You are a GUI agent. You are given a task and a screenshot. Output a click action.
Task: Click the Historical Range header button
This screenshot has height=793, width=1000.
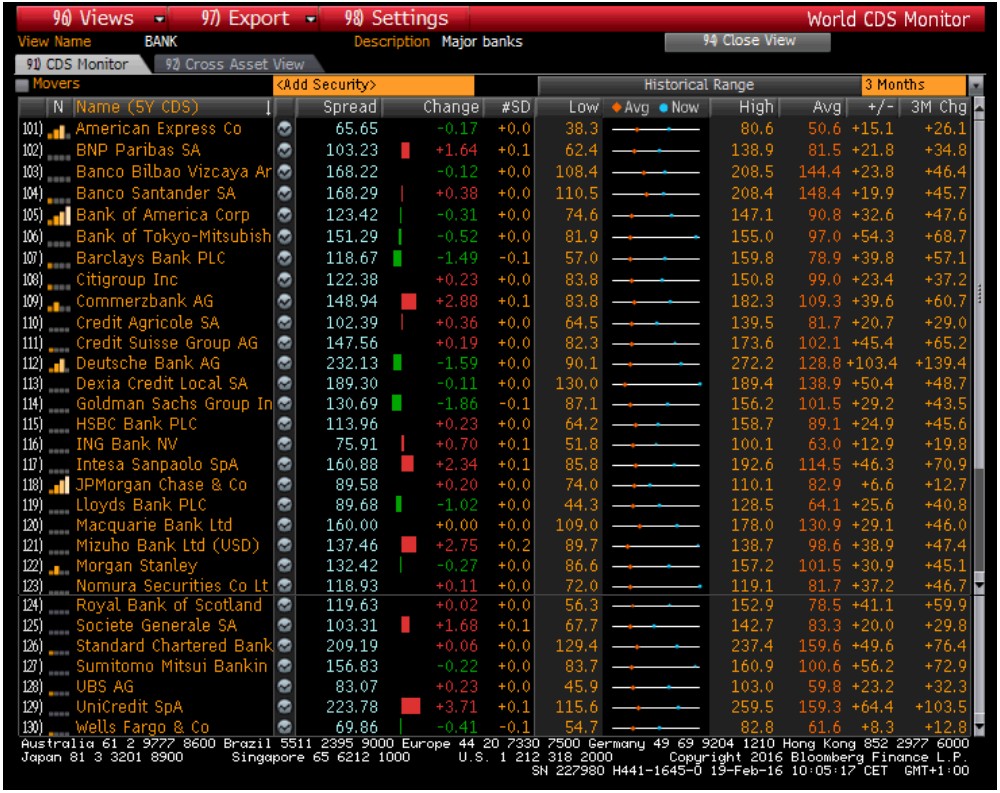(x=699, y=85)
